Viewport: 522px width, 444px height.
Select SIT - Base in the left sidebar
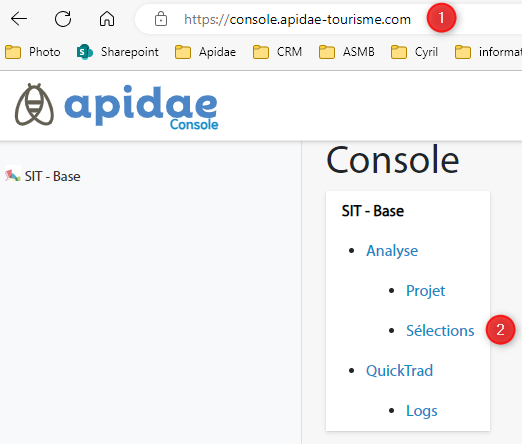click(x=52, y=176)
